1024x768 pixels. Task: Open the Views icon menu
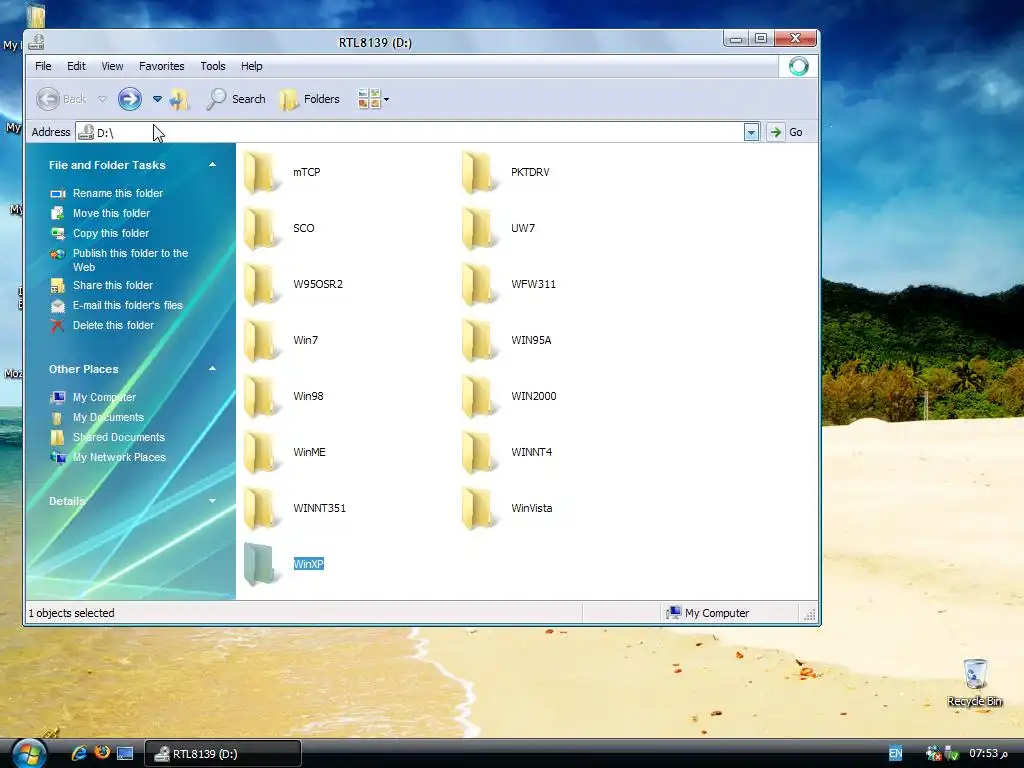(x=373, y=99)
